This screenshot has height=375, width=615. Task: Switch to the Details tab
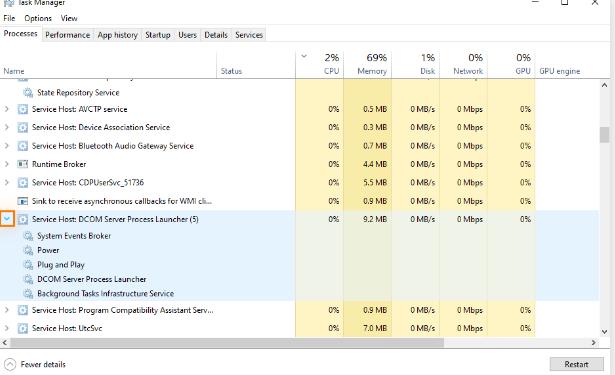click(x=216, y=35)
